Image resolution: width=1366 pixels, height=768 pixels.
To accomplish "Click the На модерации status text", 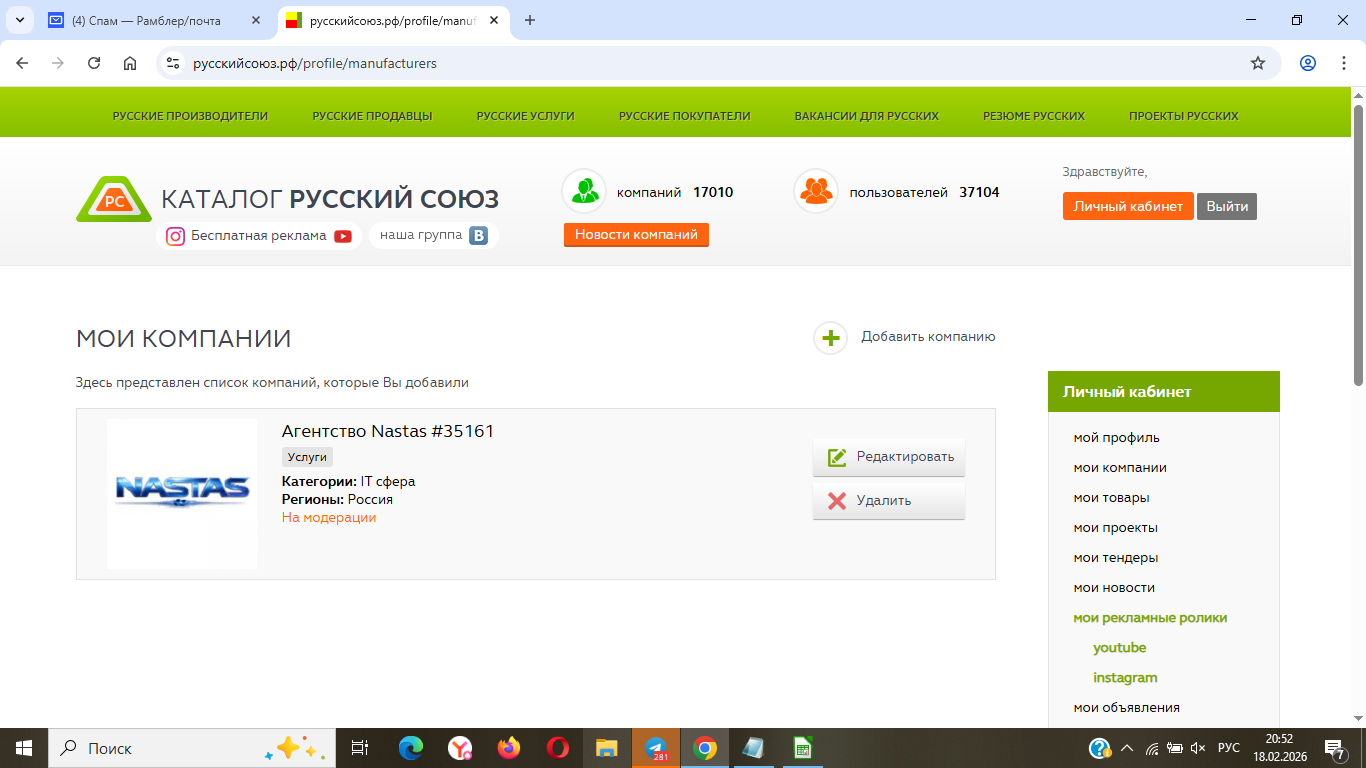I will [x=329, y=518].
